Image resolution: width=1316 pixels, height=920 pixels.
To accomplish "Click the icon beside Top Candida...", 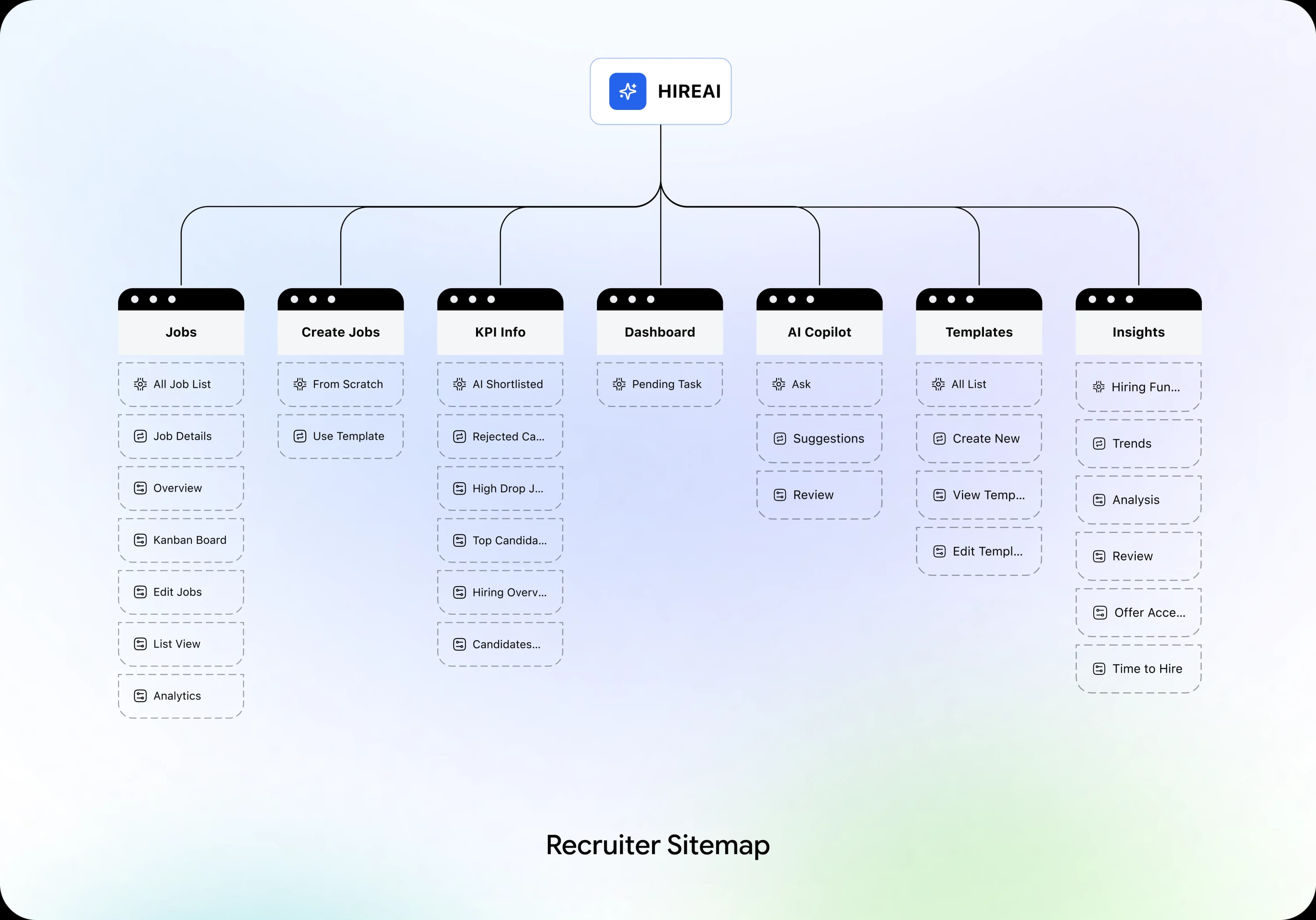I will [460, 541].
